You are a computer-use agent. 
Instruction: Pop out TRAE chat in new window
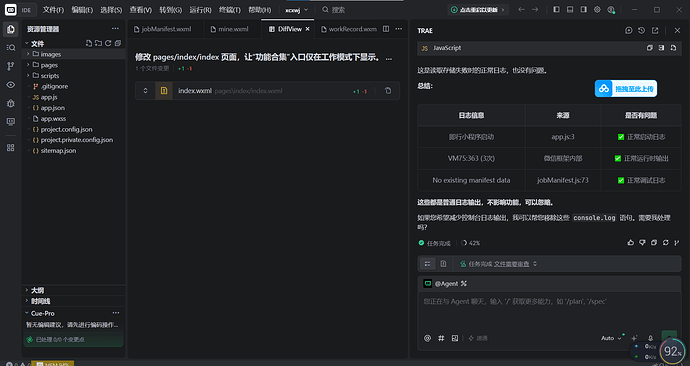[655, 30]
